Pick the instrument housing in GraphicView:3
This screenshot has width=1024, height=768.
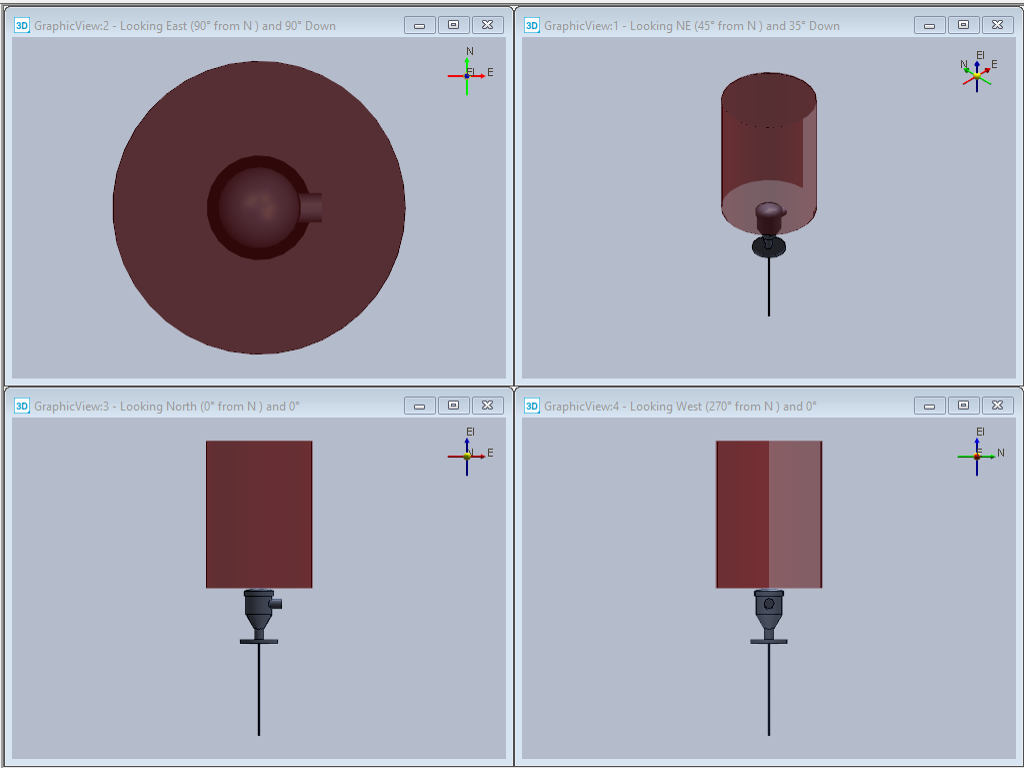pyautogui.click(x=259, y=609)
